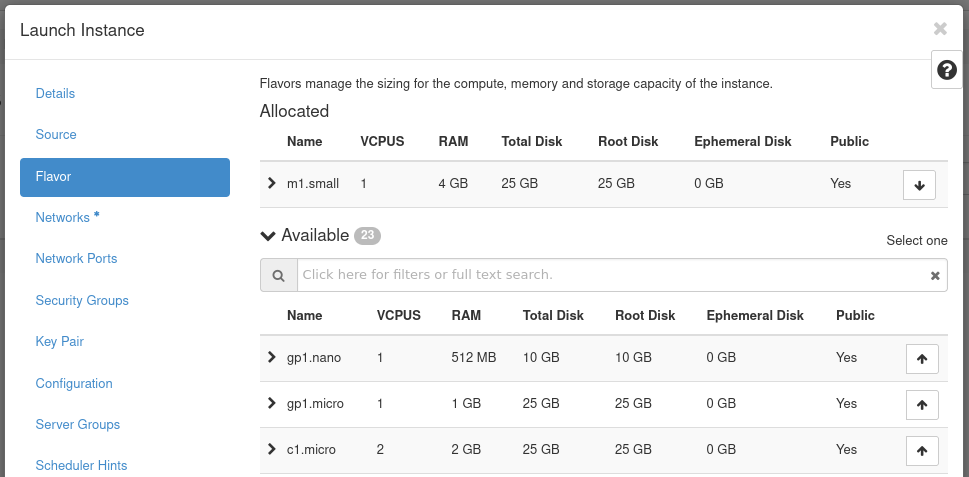
Task: Click the search magnifier icon
Action: [278, 275]
